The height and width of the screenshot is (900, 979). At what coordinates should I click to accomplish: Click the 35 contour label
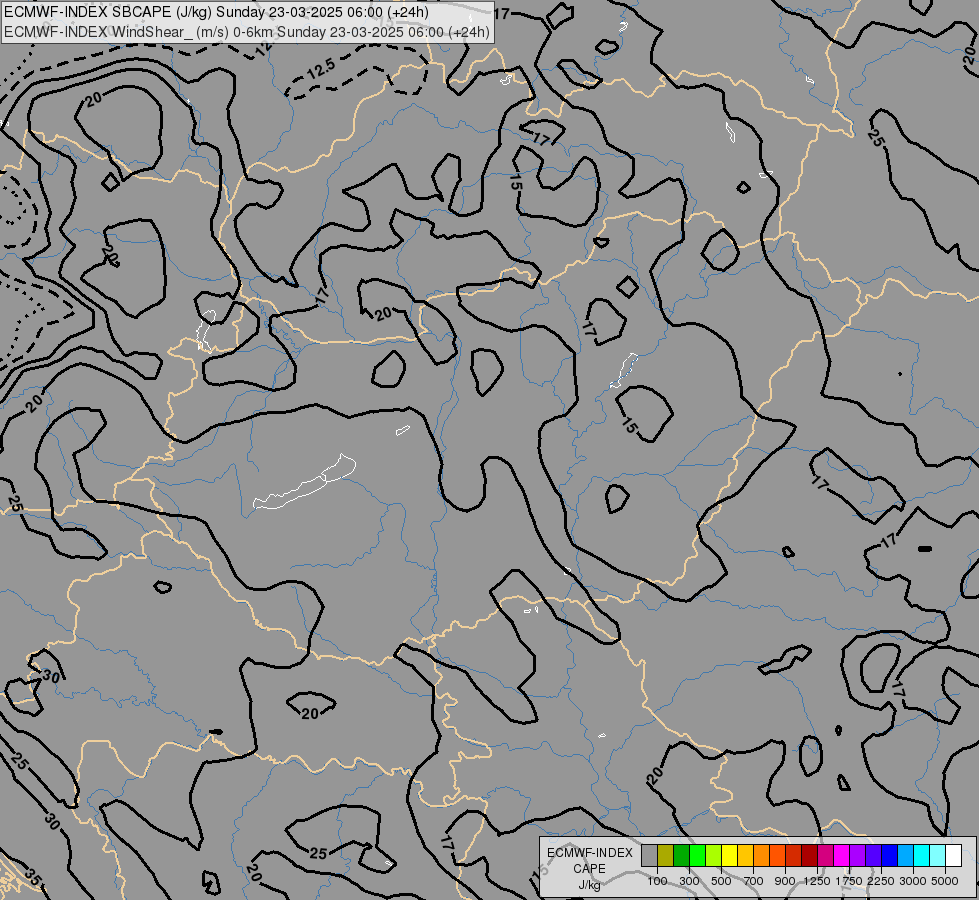[x=33, y=880]
